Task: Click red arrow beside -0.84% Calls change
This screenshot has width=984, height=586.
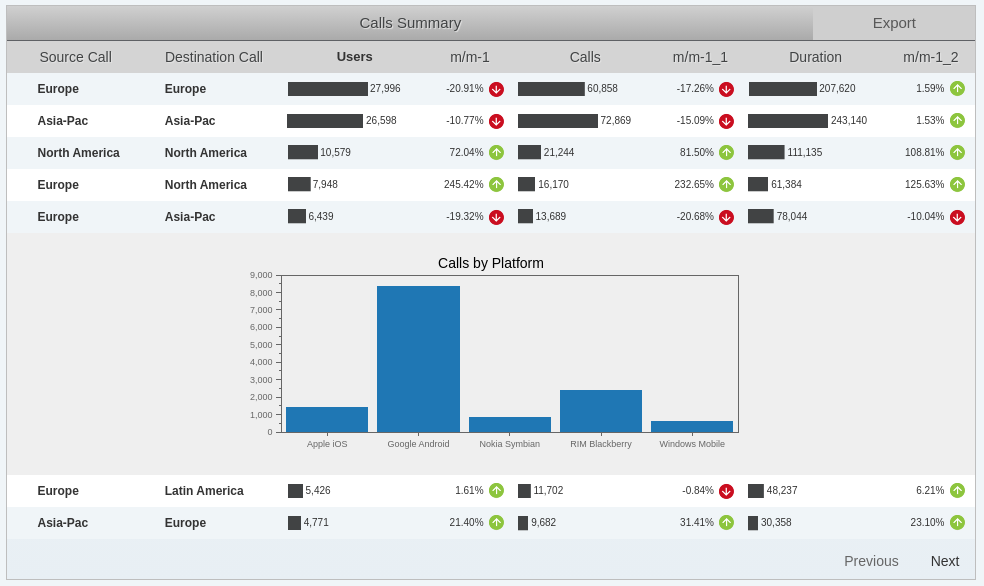Action: point(726,491)
